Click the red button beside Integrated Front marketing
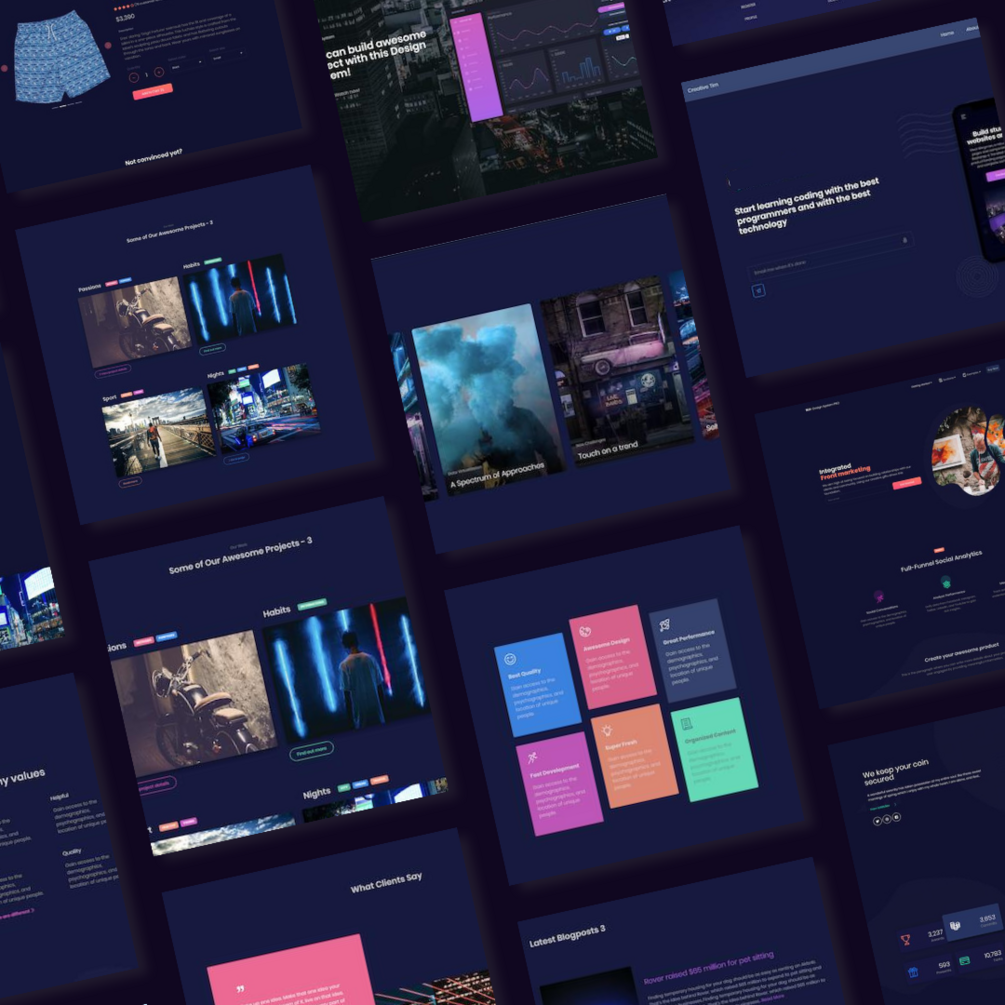The width and height of the screenshot is (1005, 1005). click(907, 483)
